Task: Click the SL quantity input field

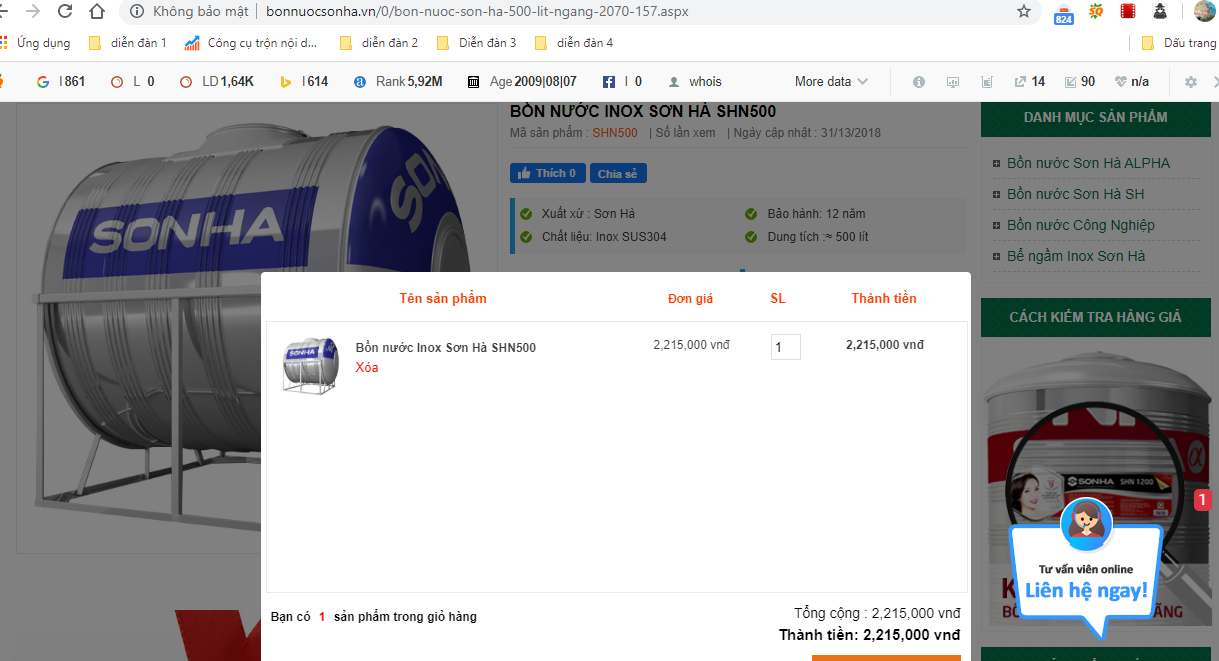Action: coord(786,347)
